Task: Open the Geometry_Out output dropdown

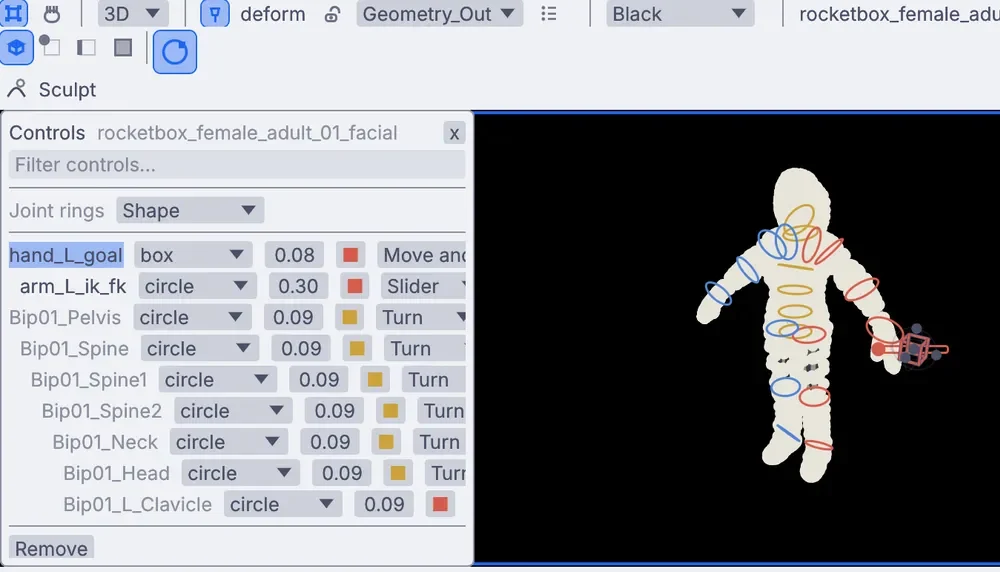Action: click(439, 13)
